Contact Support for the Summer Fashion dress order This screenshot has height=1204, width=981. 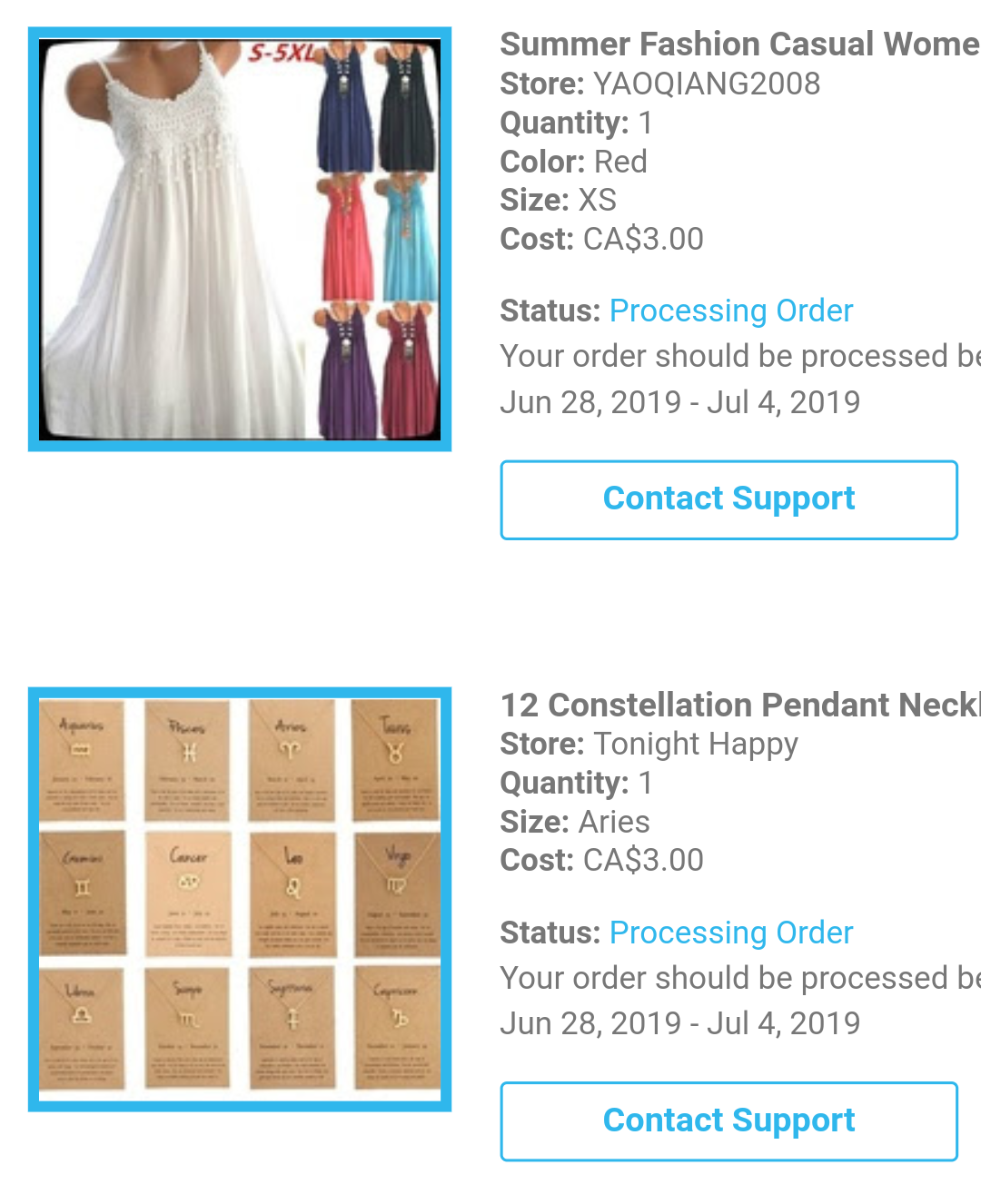pyautogui.click(x=728, y=499)
